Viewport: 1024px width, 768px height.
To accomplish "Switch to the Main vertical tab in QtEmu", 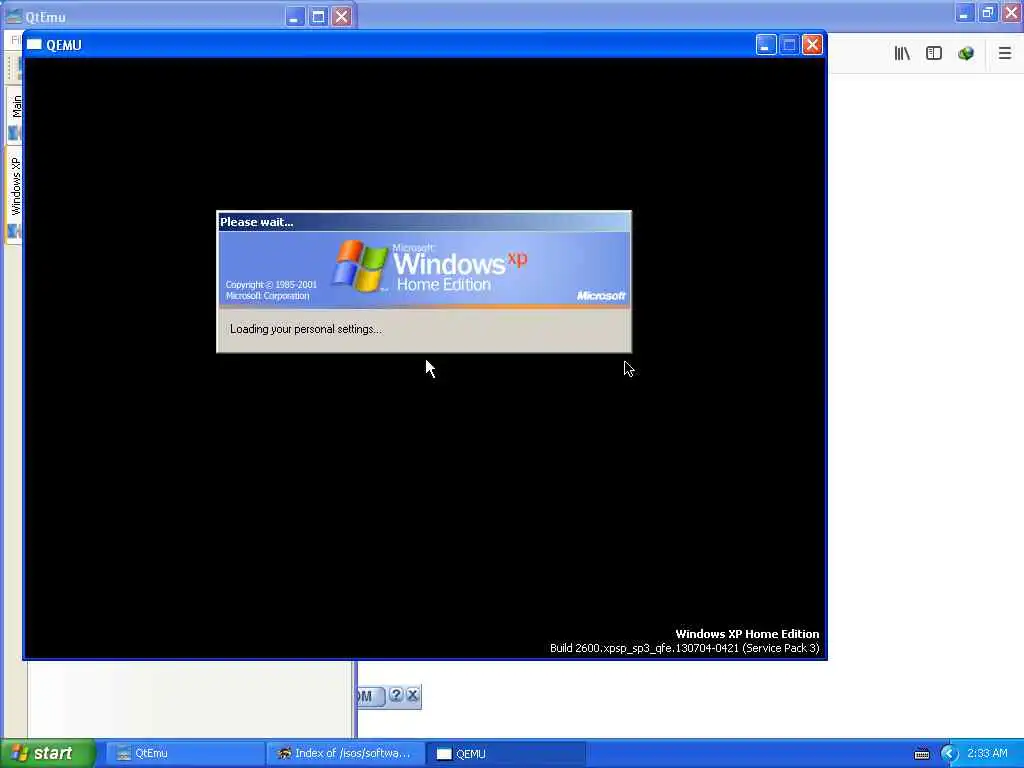I will tap(14, 116).
